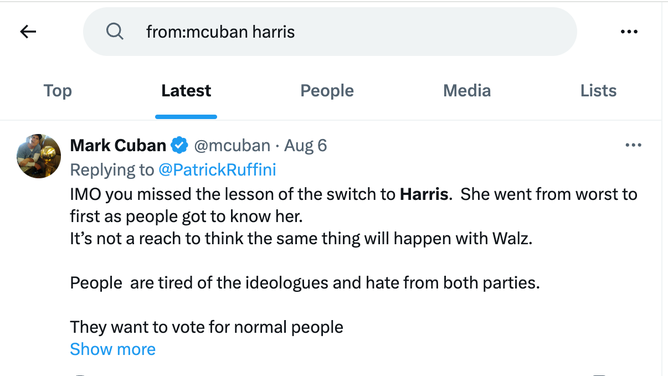Go back using the left arrow
This screenshot has width=668, height=376.
(28, 32)
